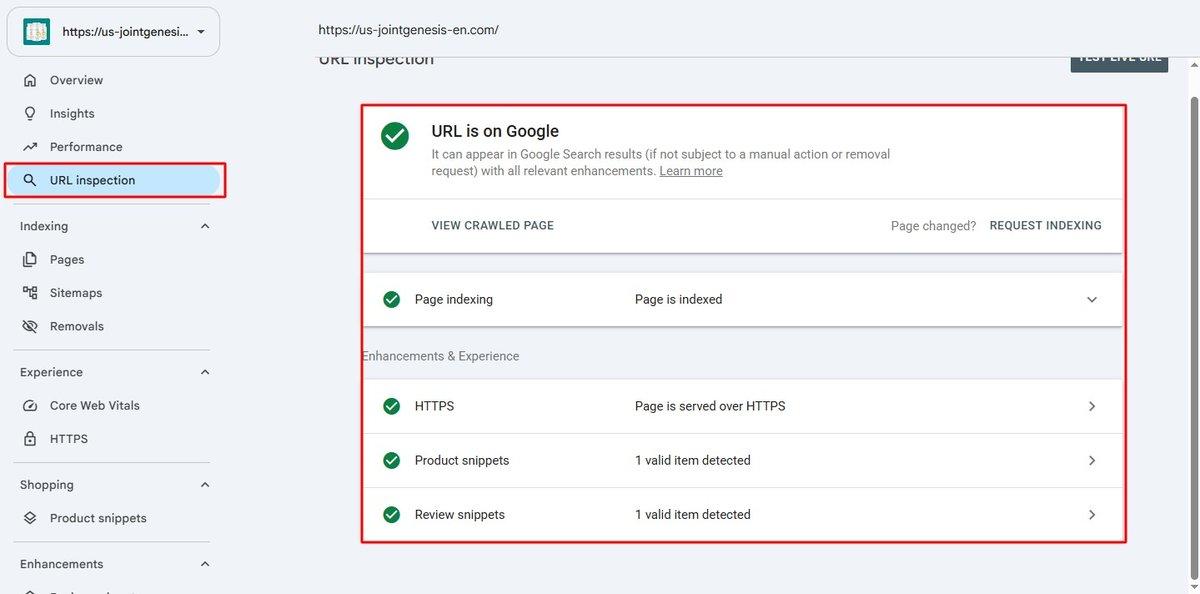
Task: Collapse the Experience sidebar section
Action: pos(205,372)
